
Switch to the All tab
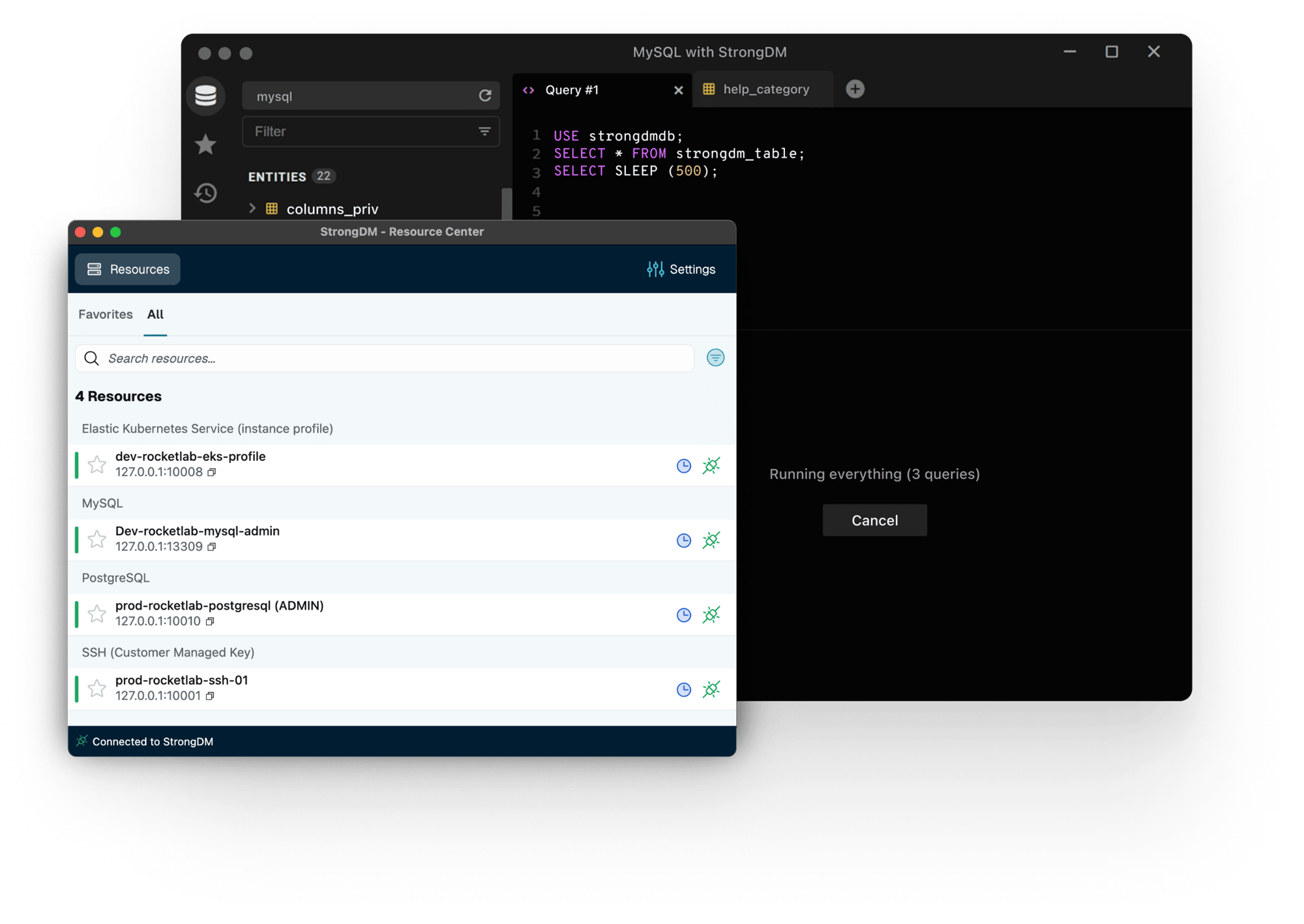click(155, 314)
